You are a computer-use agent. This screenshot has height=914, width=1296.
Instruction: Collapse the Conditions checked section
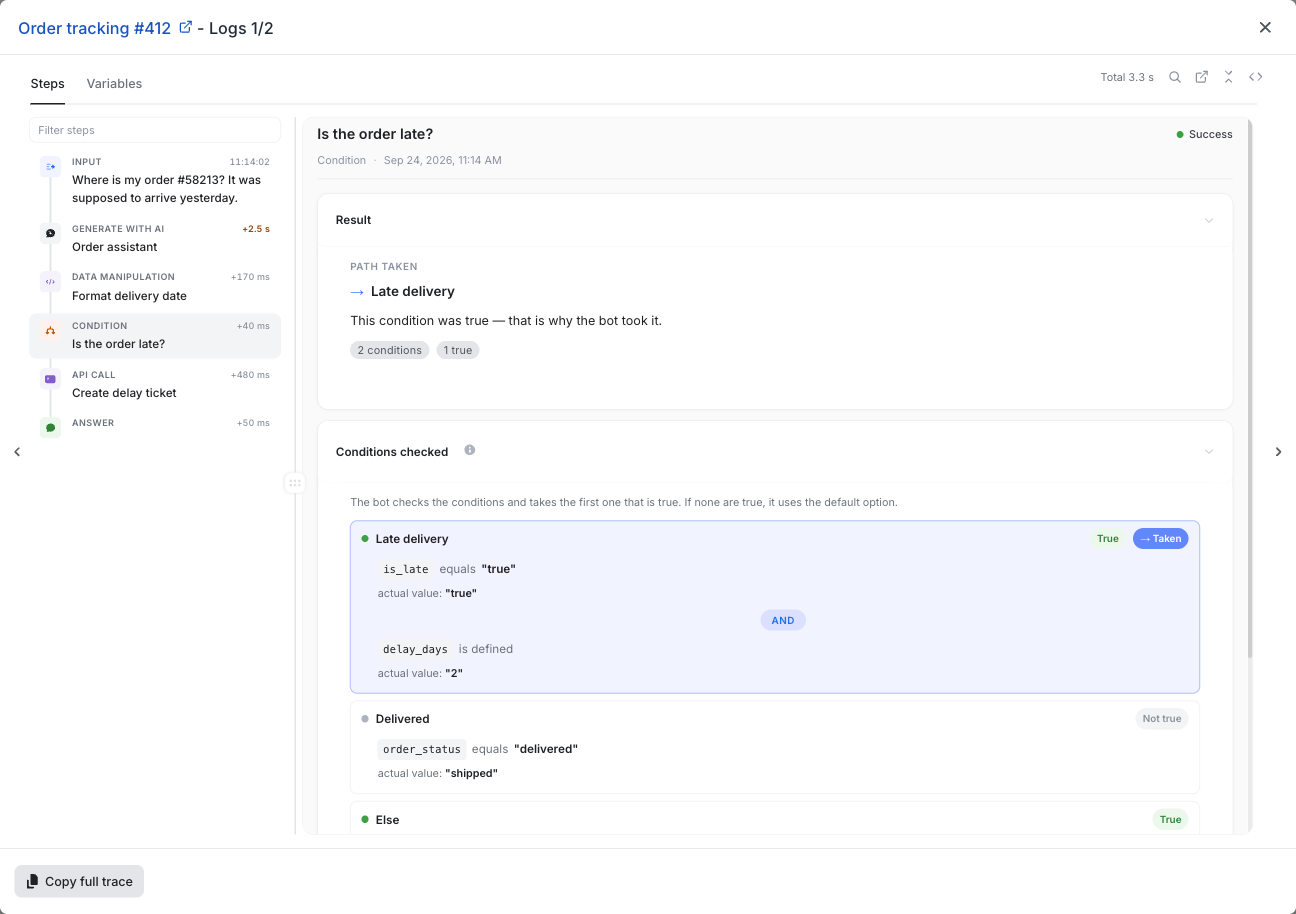tap(1209, 452)
